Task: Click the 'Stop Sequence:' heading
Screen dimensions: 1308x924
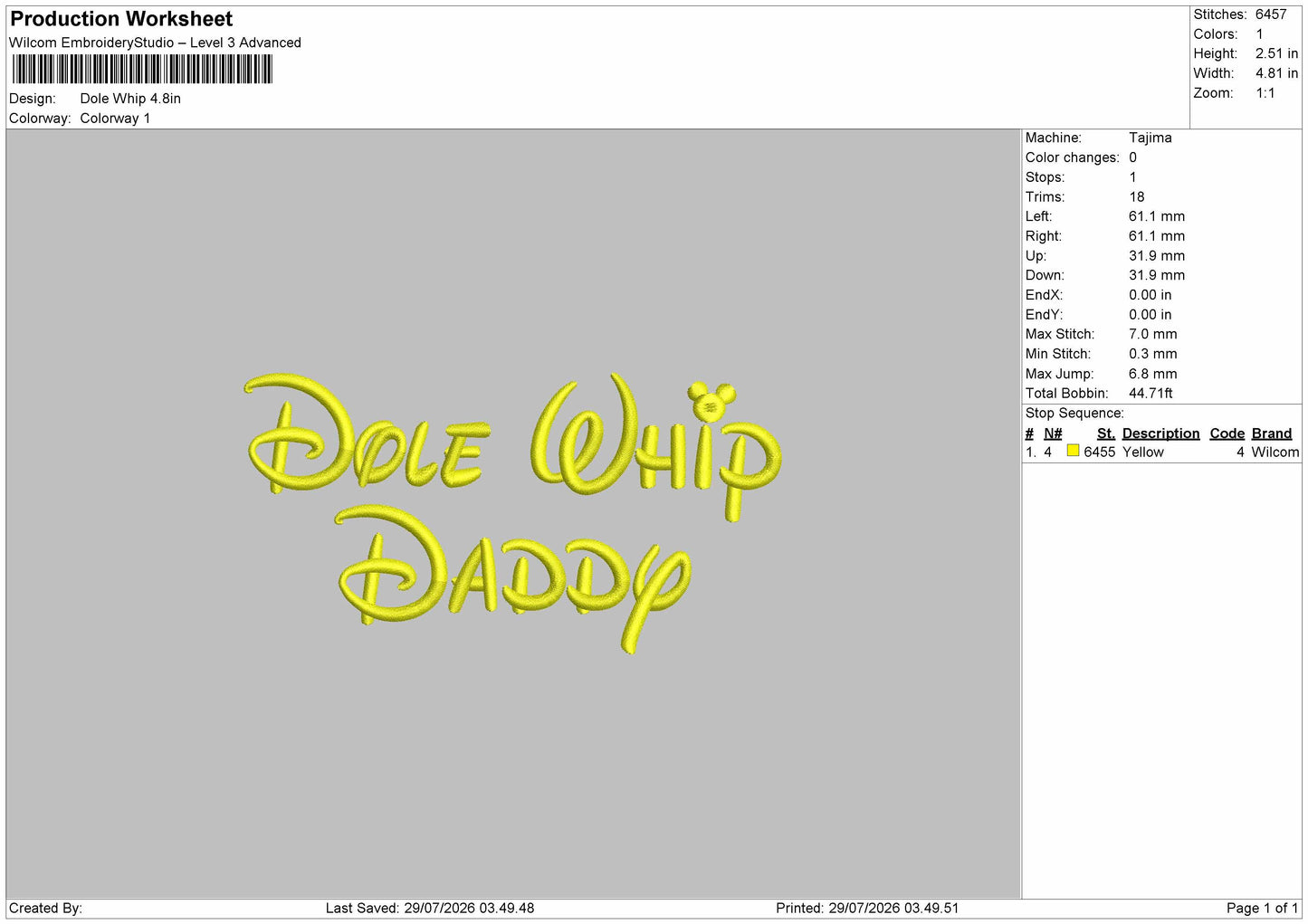Action: [1074, 414]
